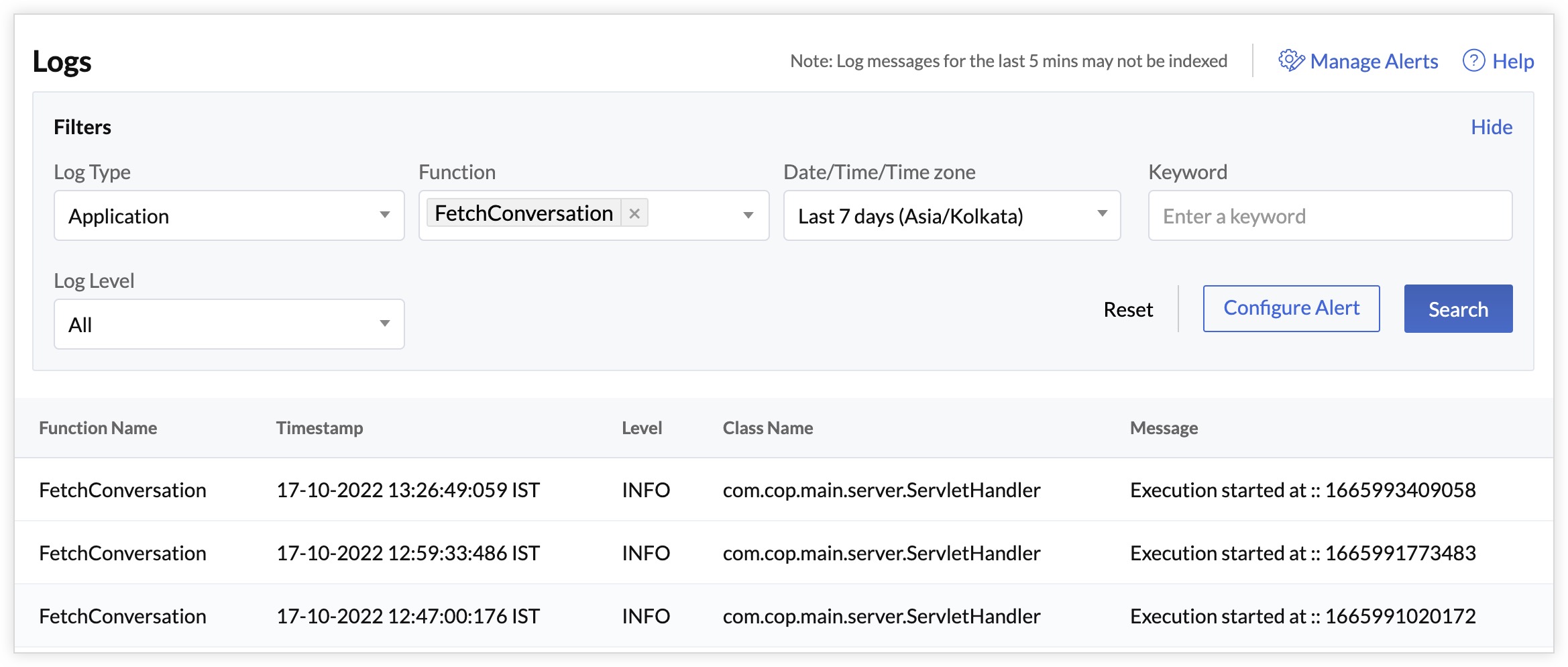Click the Configure Alert button
Viewport: 1568px width, 667px height.
tap(1291, 308)
